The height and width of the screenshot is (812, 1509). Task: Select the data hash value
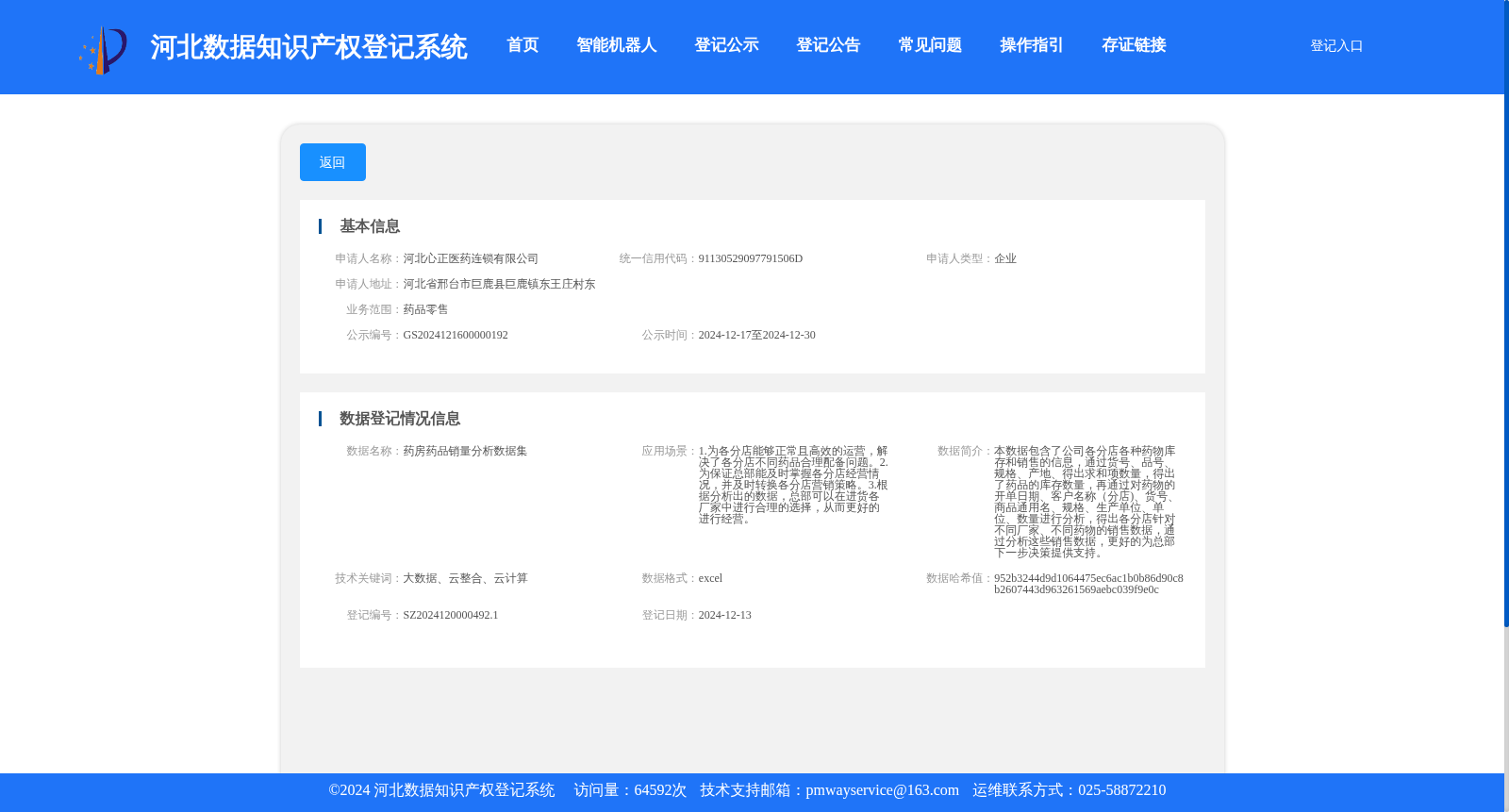point(1088,584)
